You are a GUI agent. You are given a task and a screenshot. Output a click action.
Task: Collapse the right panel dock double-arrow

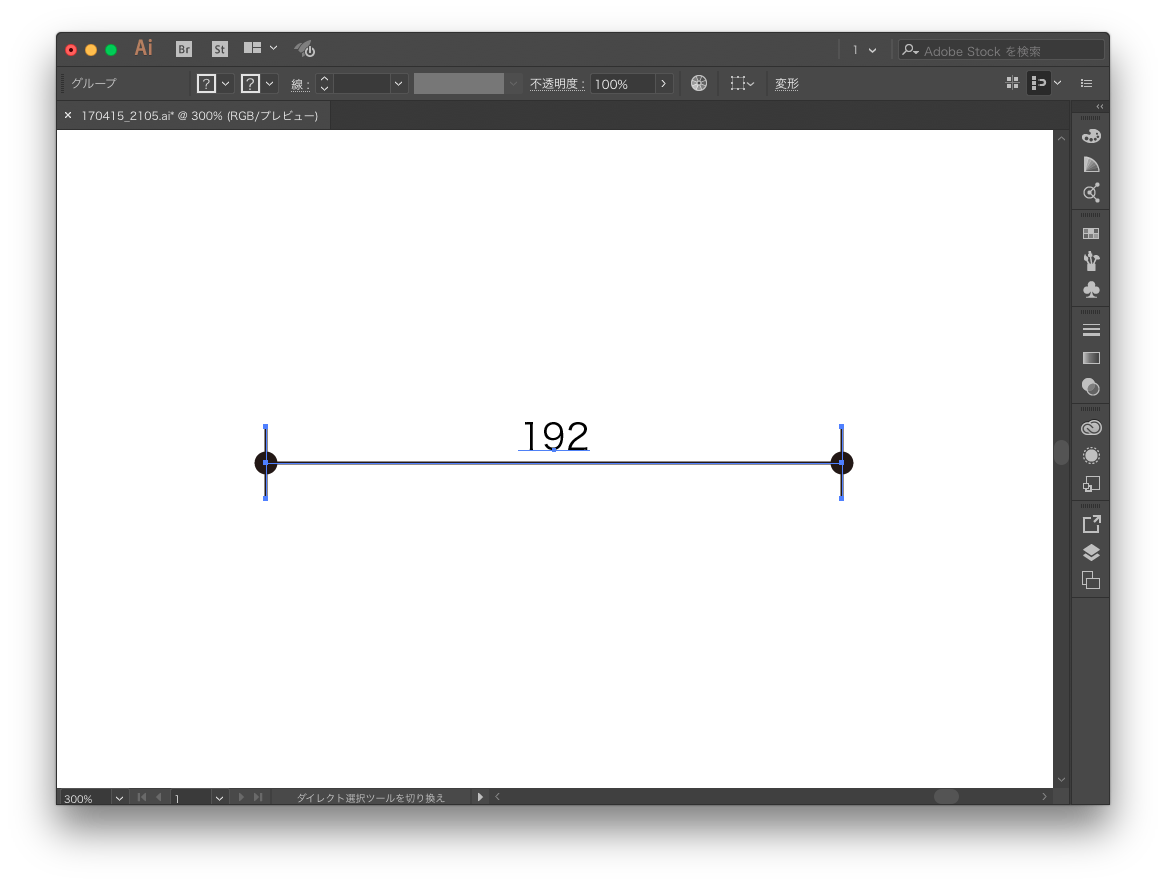1100,106
